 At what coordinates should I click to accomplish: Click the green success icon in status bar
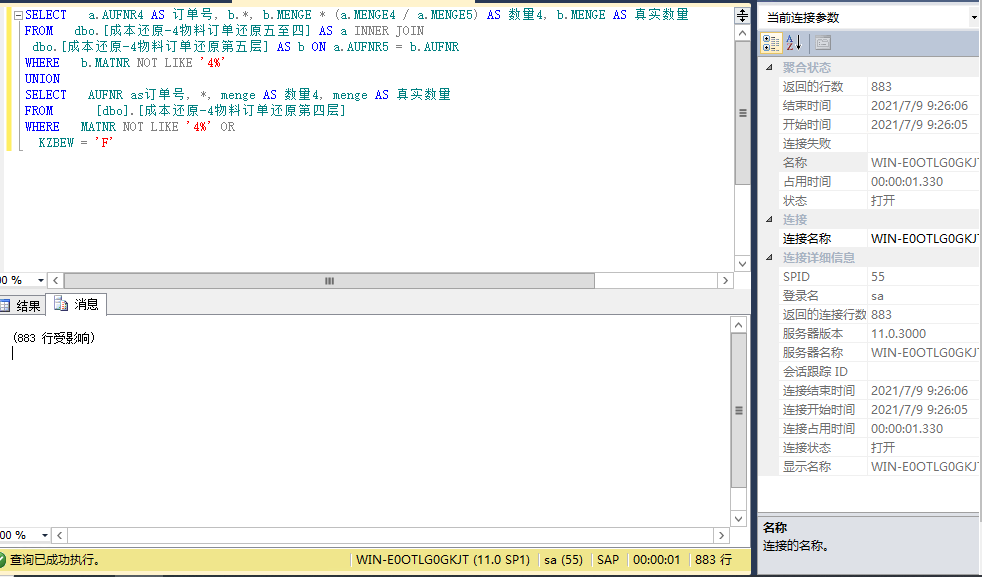point(2,559)
